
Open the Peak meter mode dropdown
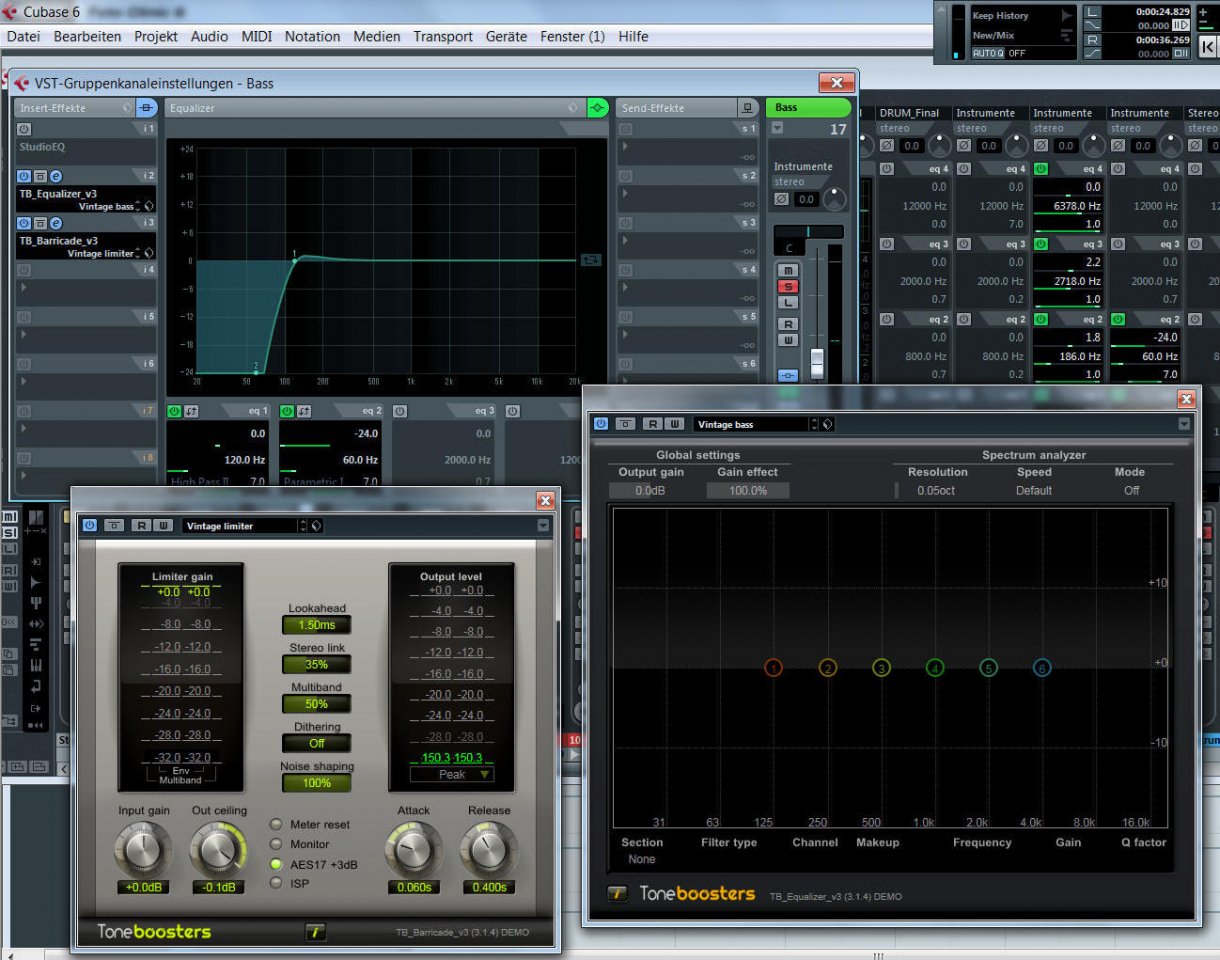(452, 774)
